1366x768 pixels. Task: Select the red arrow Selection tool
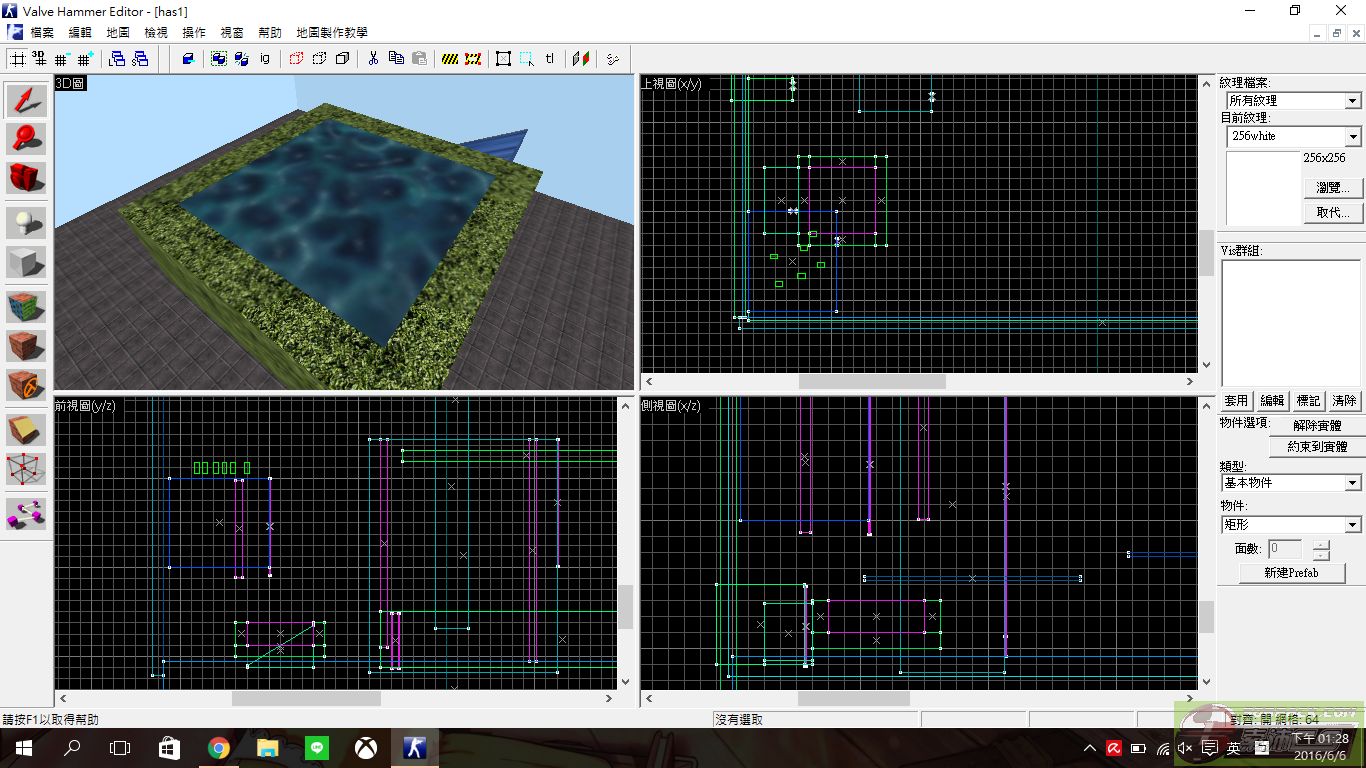[x=27, y=101]
